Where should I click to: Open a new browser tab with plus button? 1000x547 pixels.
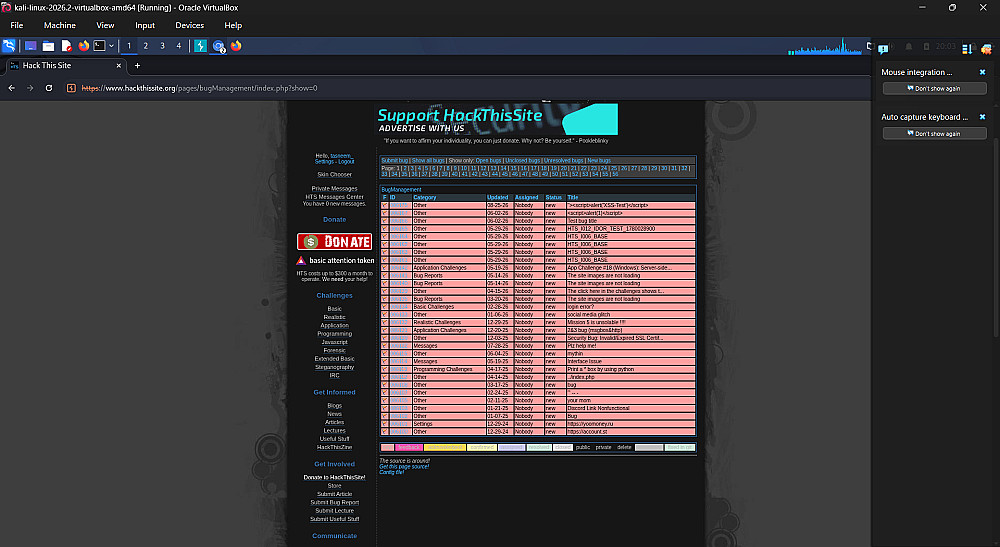click(137, 66)
